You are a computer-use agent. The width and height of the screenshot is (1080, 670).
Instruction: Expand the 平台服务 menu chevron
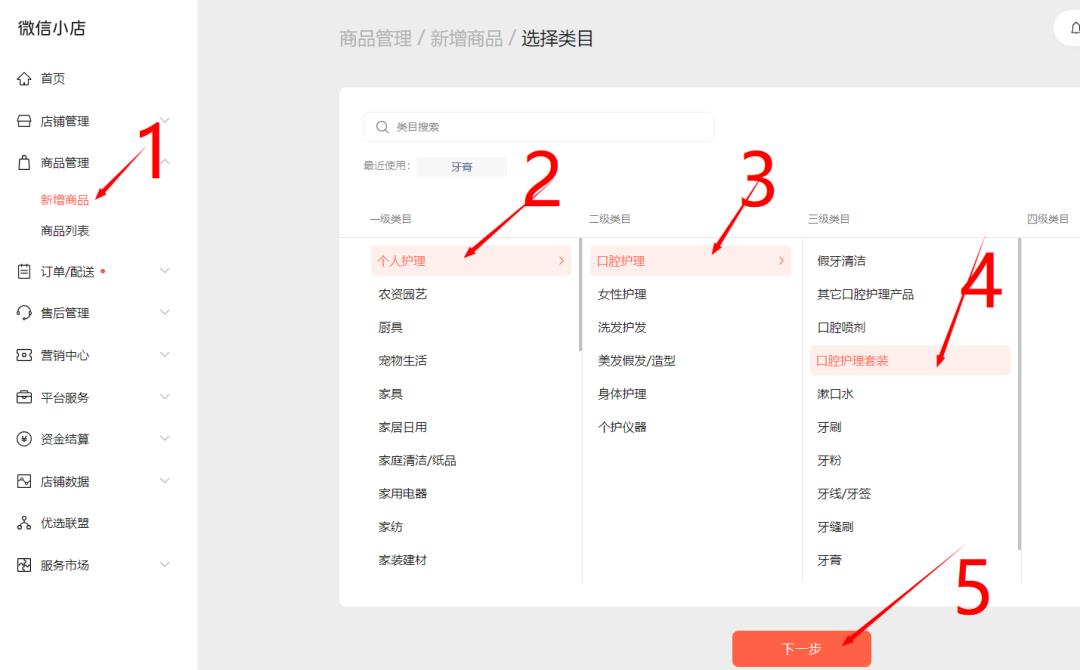tap(165, 397)
